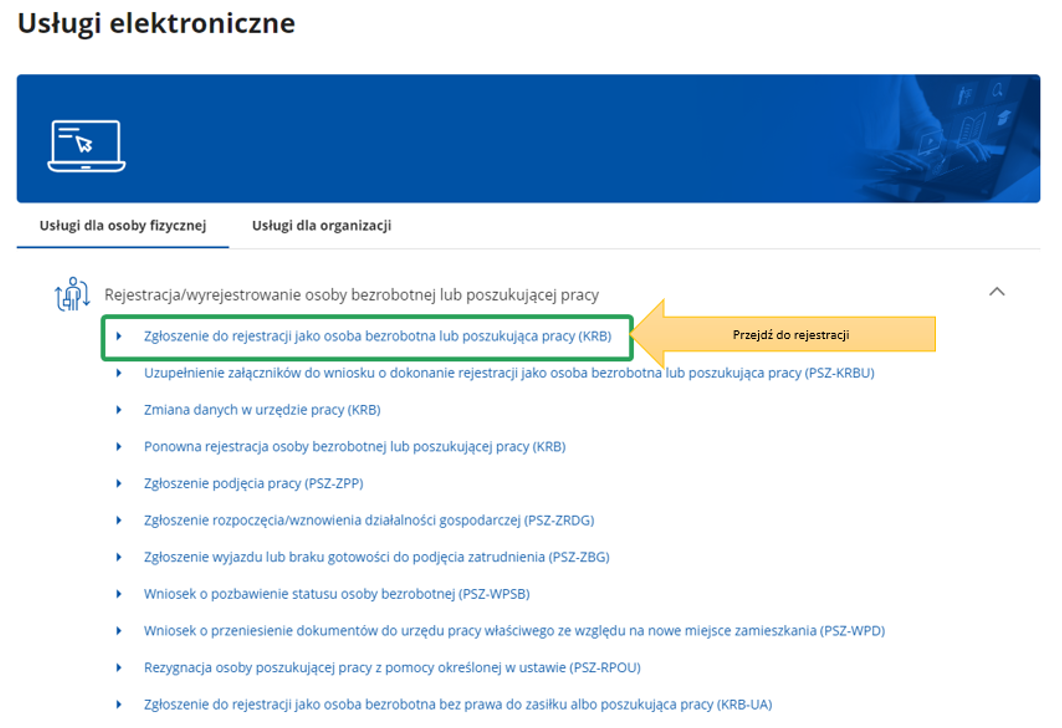Screen dimensions: 1062x728
Task: Click arrow bullet before Zmiana danych w urzędzie
Action: tap(119, 410)
